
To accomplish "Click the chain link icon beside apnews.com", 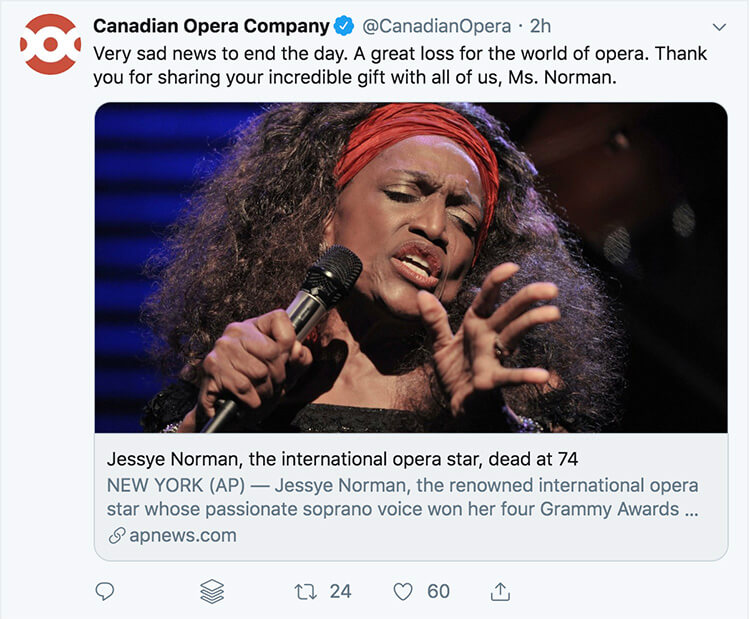I will (116, 536).
